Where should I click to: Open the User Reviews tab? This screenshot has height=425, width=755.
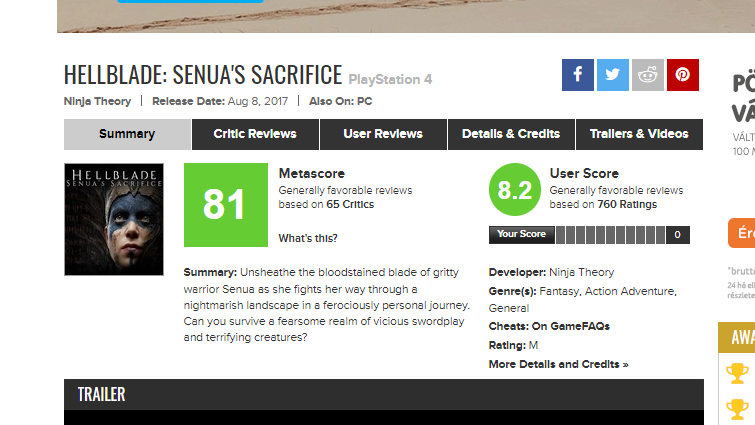[383, 134]
